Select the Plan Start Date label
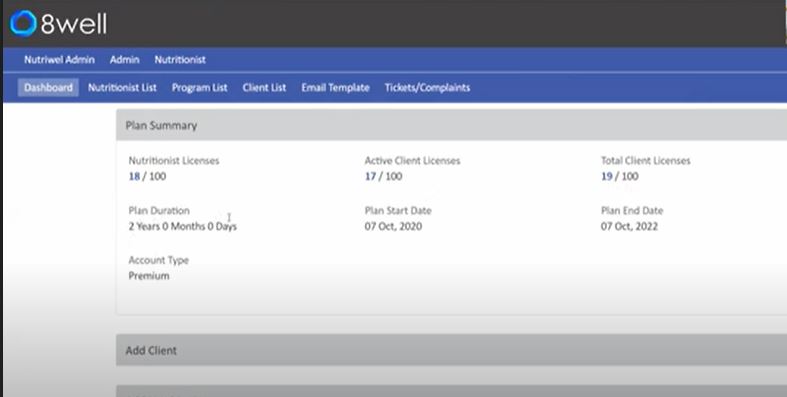This screenshot has width=787, height=397. [x=398, y=210]
